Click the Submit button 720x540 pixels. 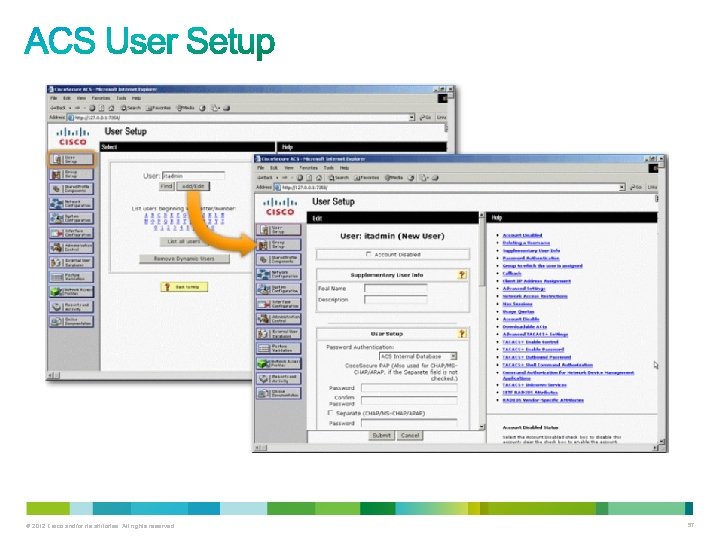tap(381, 435)
